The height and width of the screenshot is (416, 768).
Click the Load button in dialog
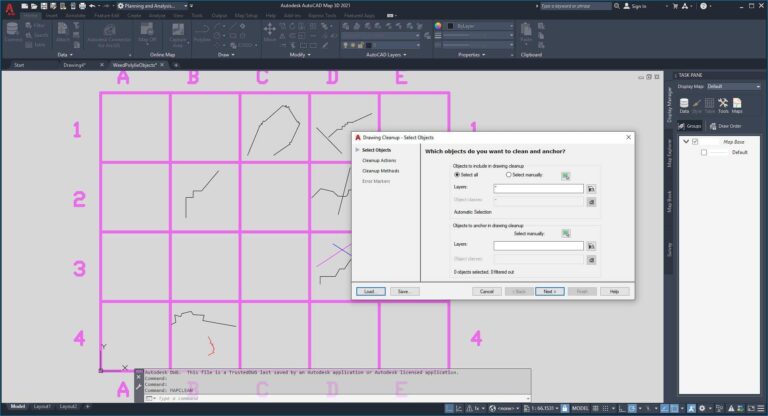pyautogui.click(x=370, y=292)
